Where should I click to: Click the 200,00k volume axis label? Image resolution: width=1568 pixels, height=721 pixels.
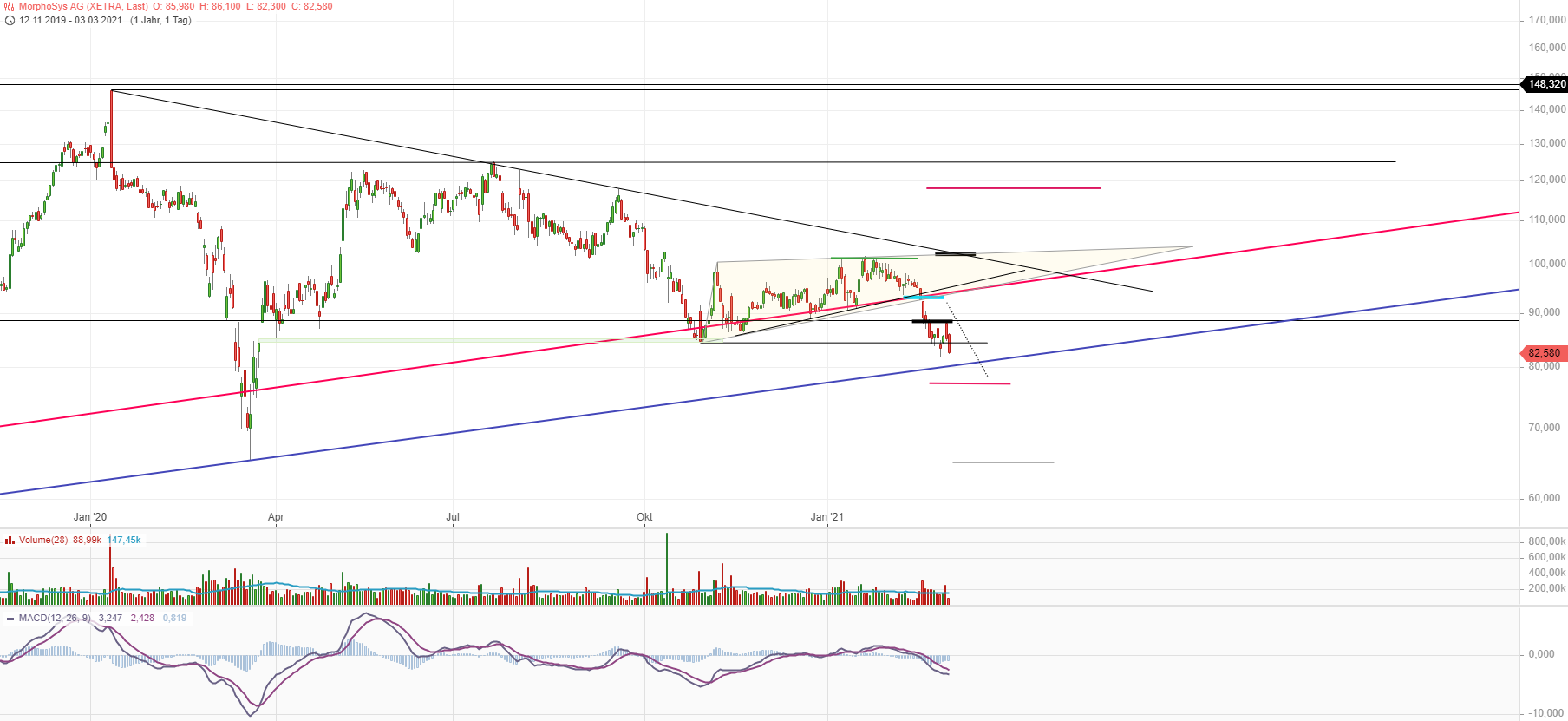1547,588
